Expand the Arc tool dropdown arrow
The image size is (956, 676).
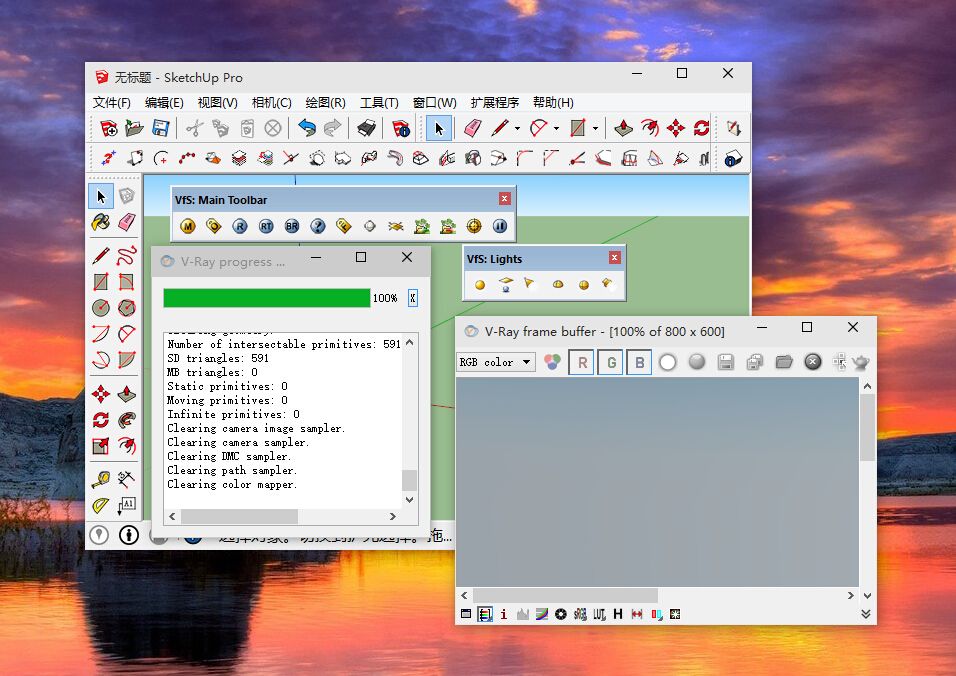click(556, 128)
